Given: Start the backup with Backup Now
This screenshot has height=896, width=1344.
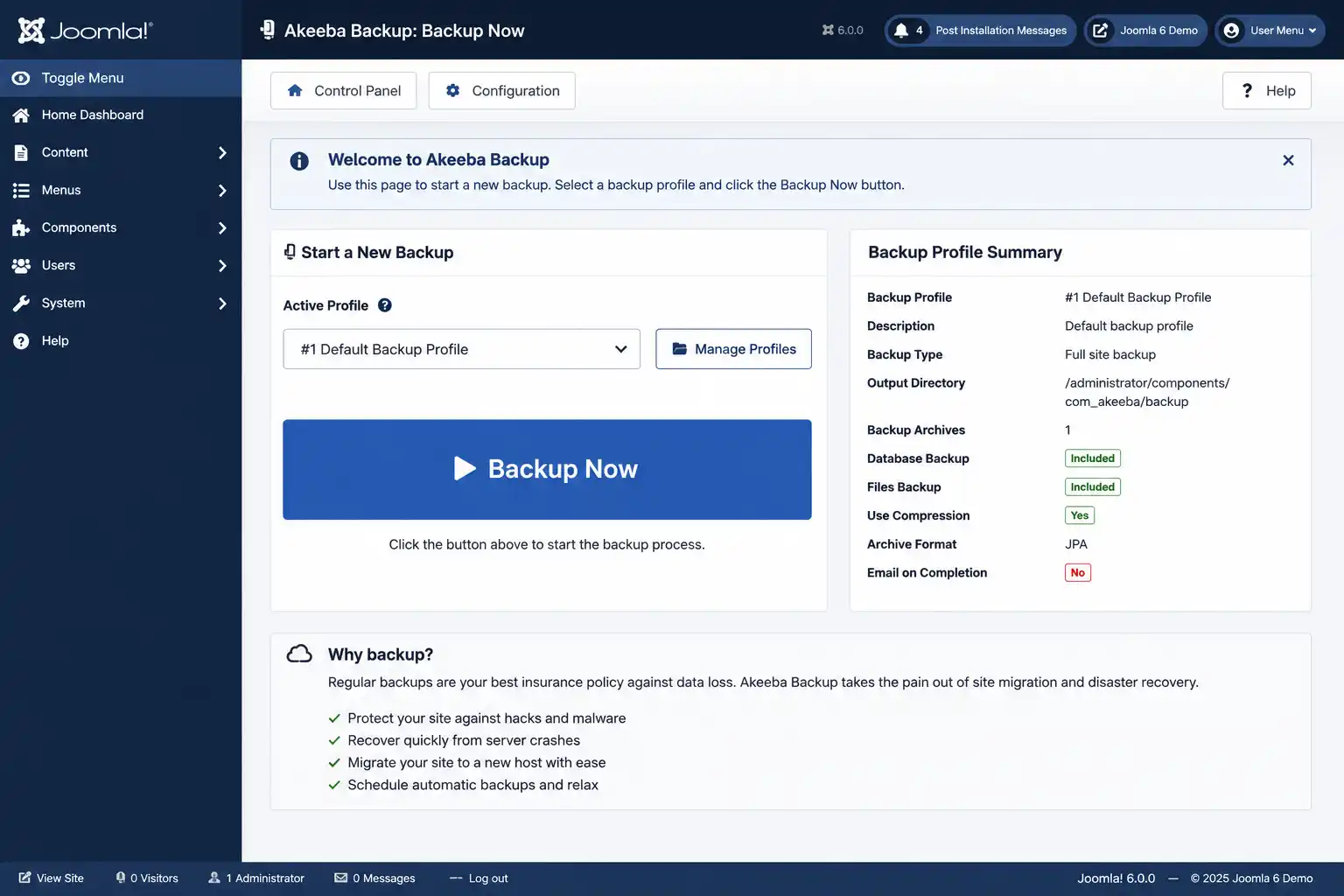Looking at the screenshot, I should (x=547, y=470).
